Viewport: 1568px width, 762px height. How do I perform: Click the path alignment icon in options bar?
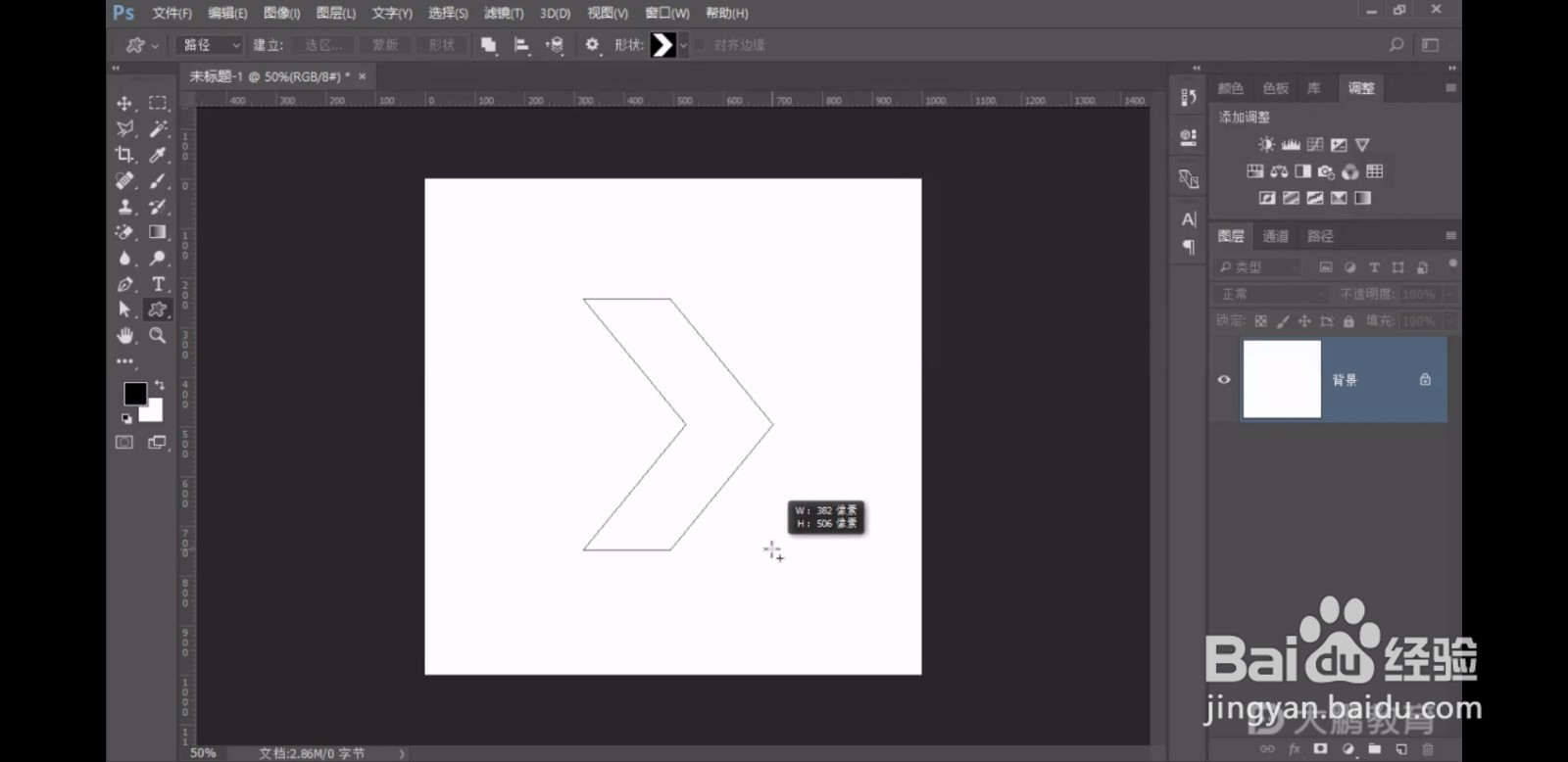[521, 45]
